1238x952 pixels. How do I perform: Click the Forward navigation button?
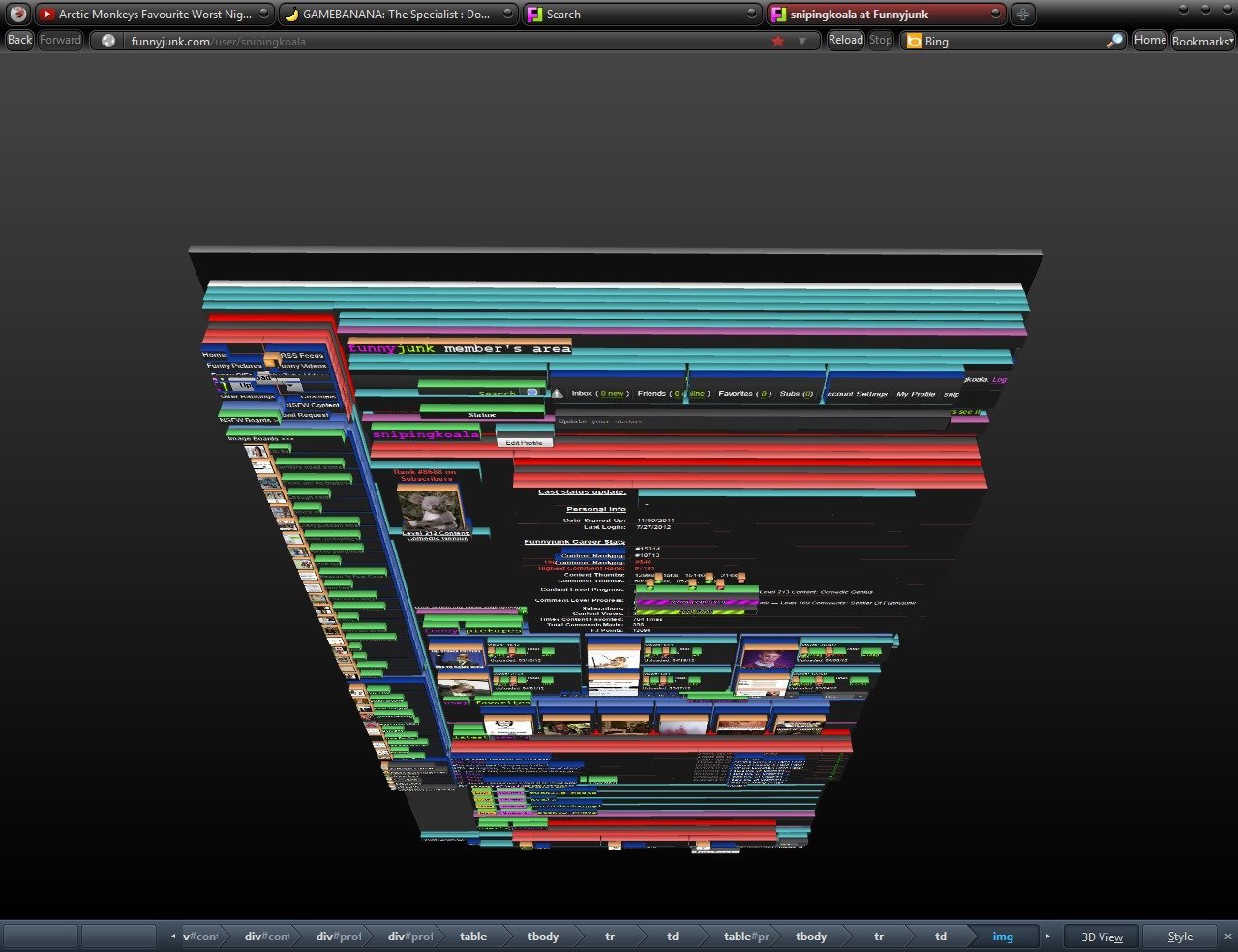[60, 40]
